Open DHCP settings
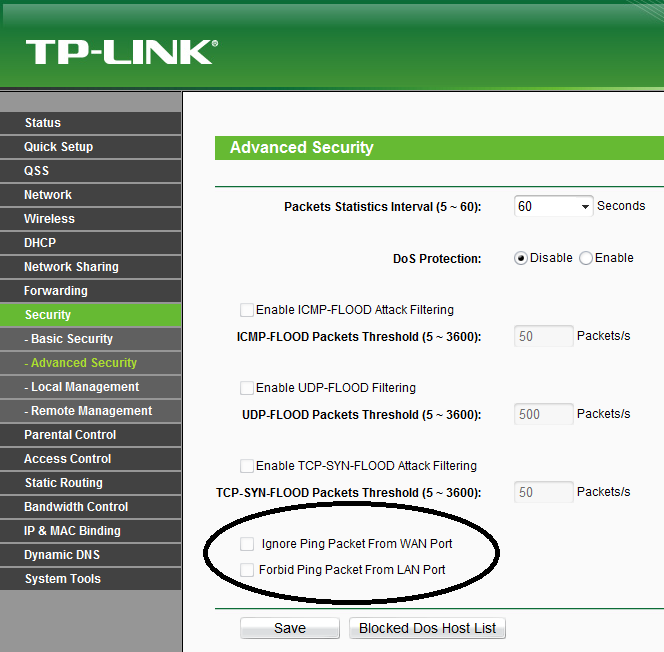This screenshot has height=652, width=664. [91, 243]
